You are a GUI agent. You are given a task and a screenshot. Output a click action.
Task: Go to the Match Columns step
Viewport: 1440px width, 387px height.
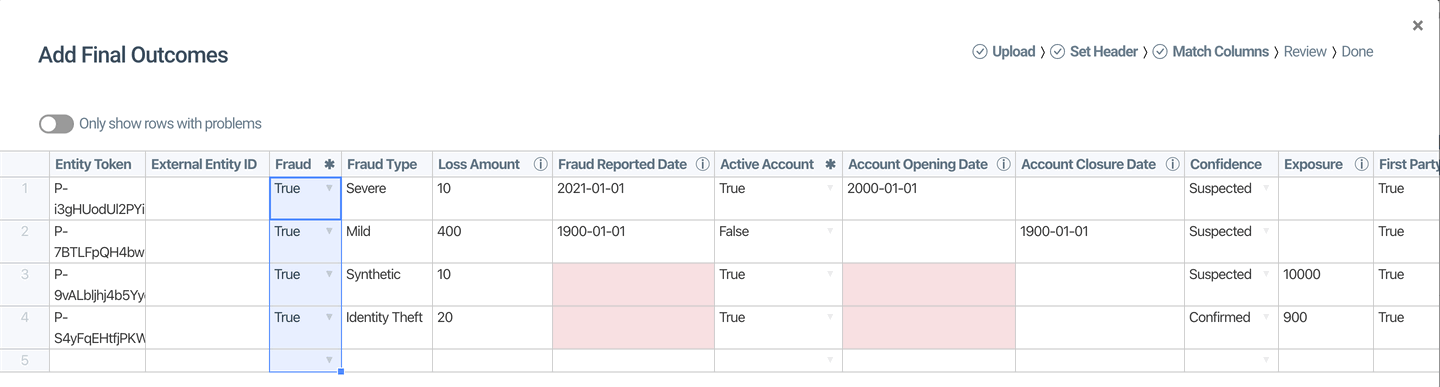coord(1220,52)
